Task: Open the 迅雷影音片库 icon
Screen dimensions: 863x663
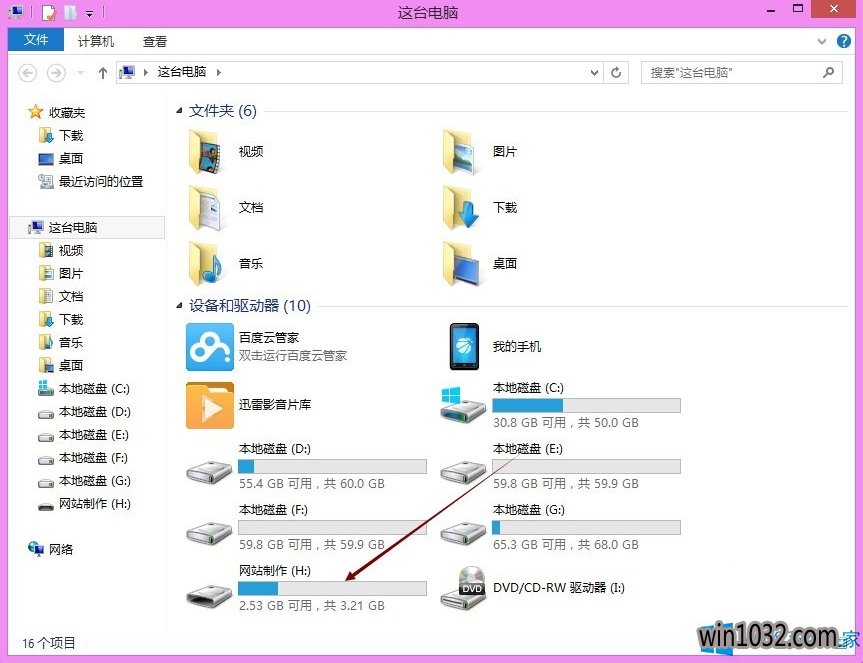Action: pos(209,405)
